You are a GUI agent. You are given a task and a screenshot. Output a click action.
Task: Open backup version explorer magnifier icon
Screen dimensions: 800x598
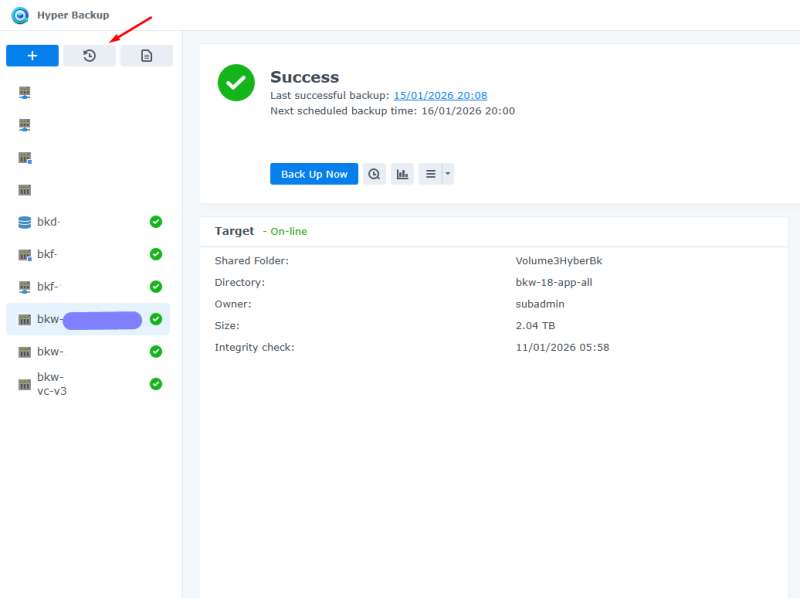pyautogui.click(x=374, y=174)
